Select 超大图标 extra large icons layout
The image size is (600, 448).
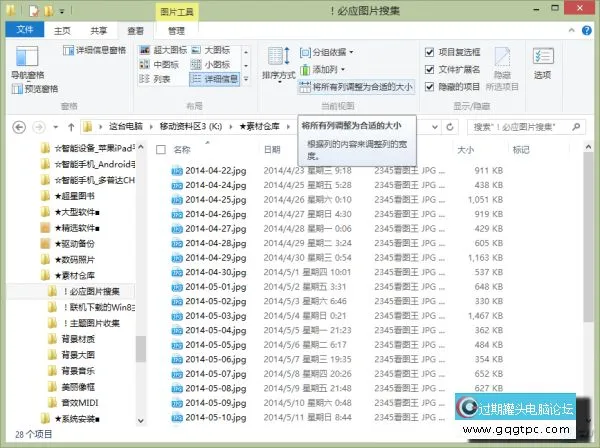163,50
